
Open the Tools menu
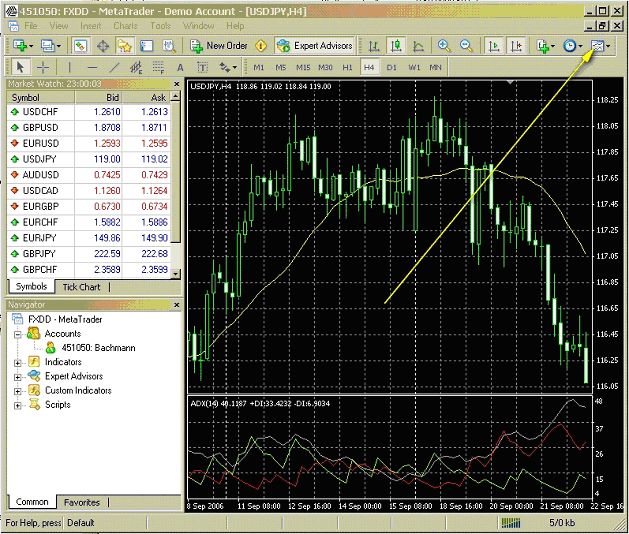pos(160,26)
